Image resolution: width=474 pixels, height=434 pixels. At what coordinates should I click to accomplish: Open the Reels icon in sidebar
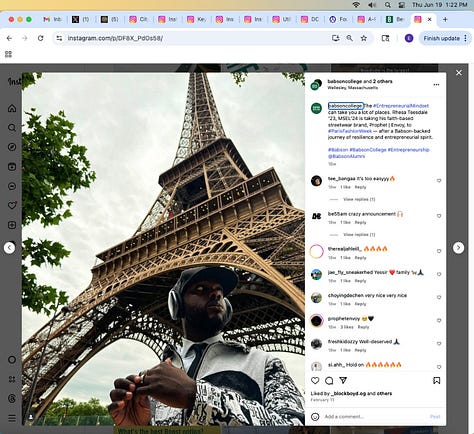12,167
